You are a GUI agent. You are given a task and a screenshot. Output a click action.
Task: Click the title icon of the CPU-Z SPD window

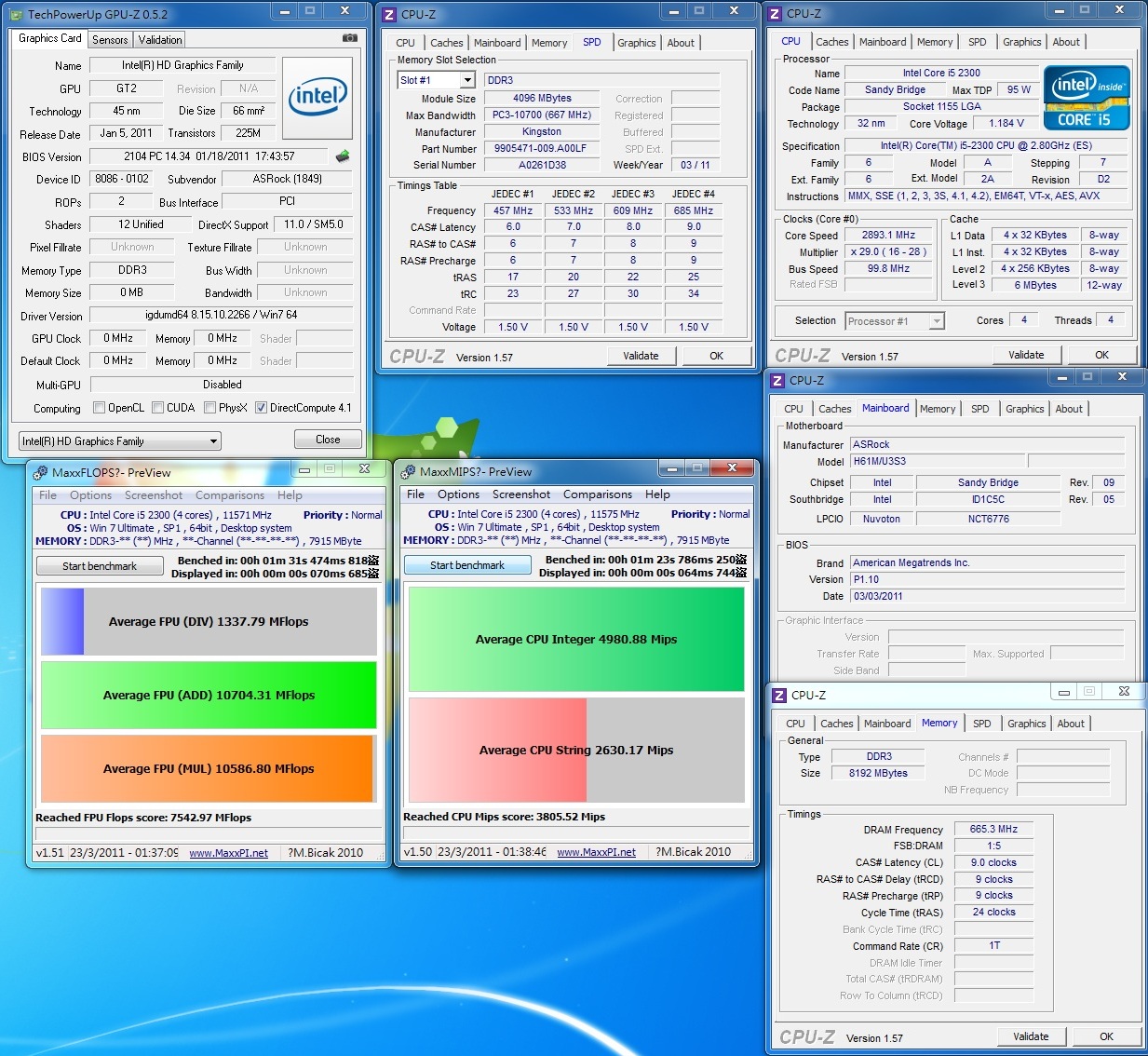[x=390, y=14]
